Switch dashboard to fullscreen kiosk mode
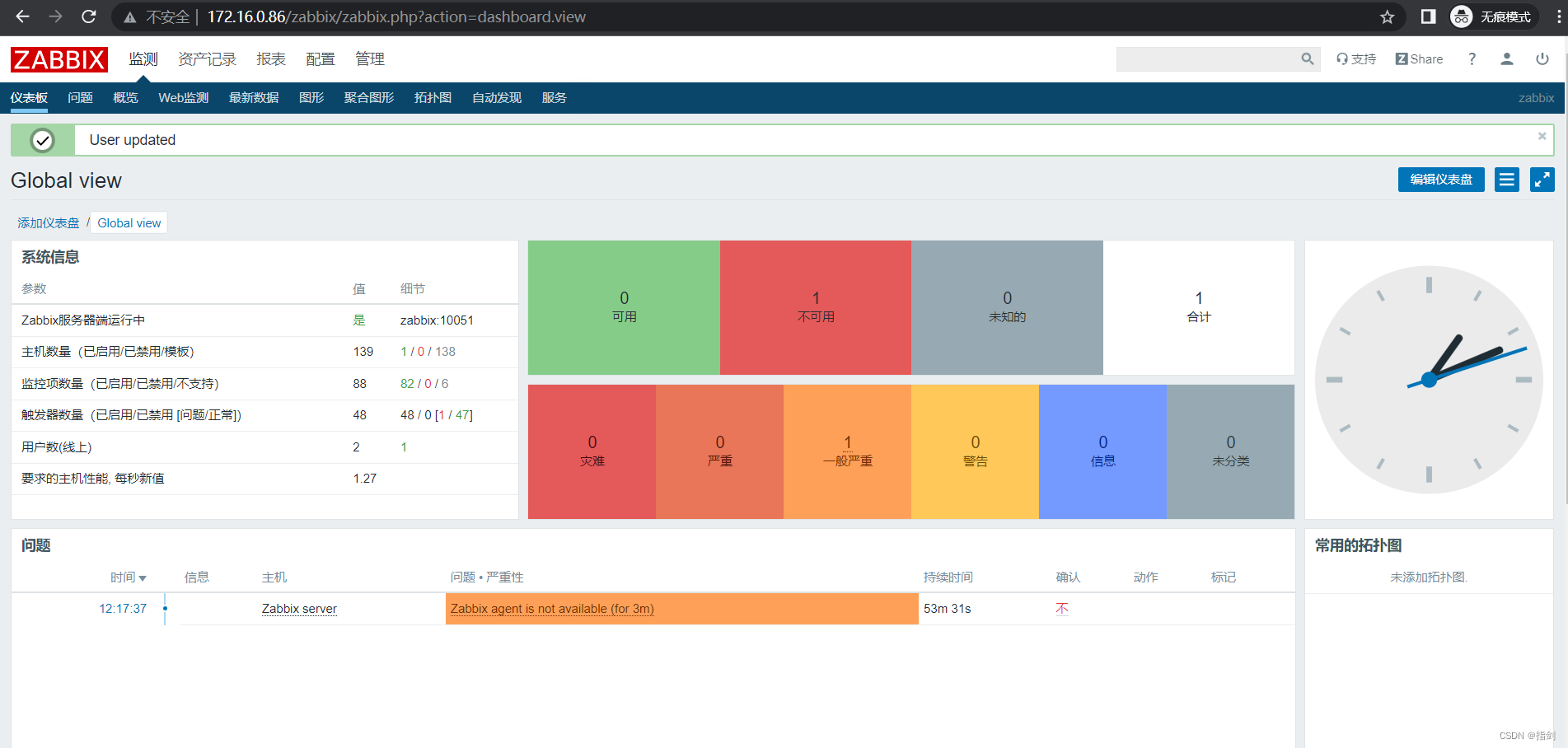The image size is (1568, 748). point(1542,180)
